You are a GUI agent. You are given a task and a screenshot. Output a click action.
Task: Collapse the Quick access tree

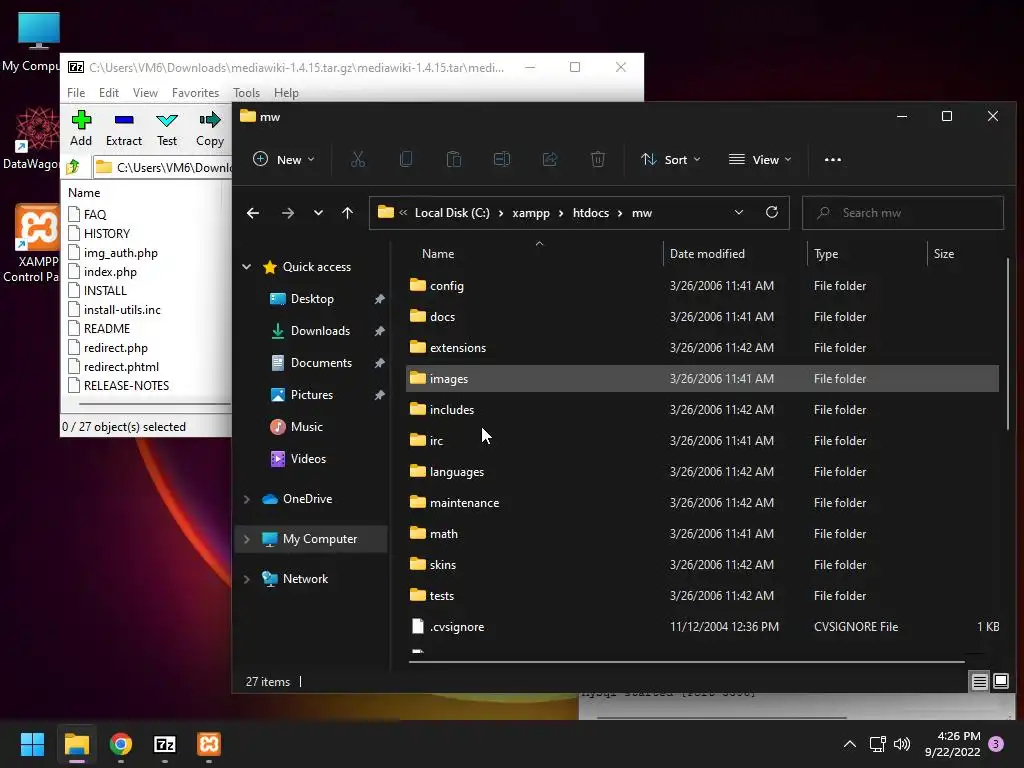[247, 266]
